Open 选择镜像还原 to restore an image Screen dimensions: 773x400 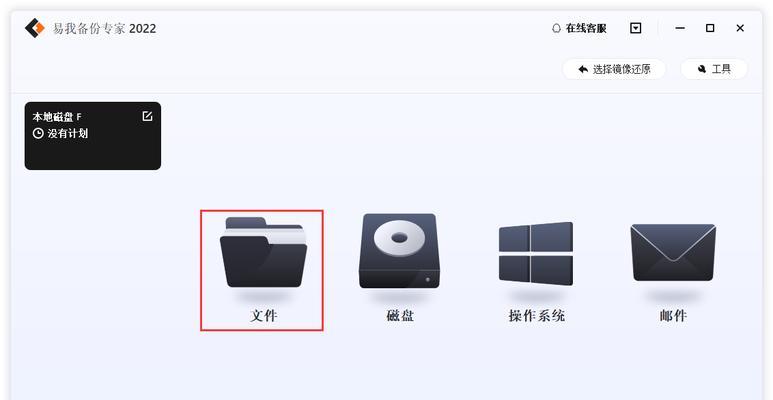[614, 69]
